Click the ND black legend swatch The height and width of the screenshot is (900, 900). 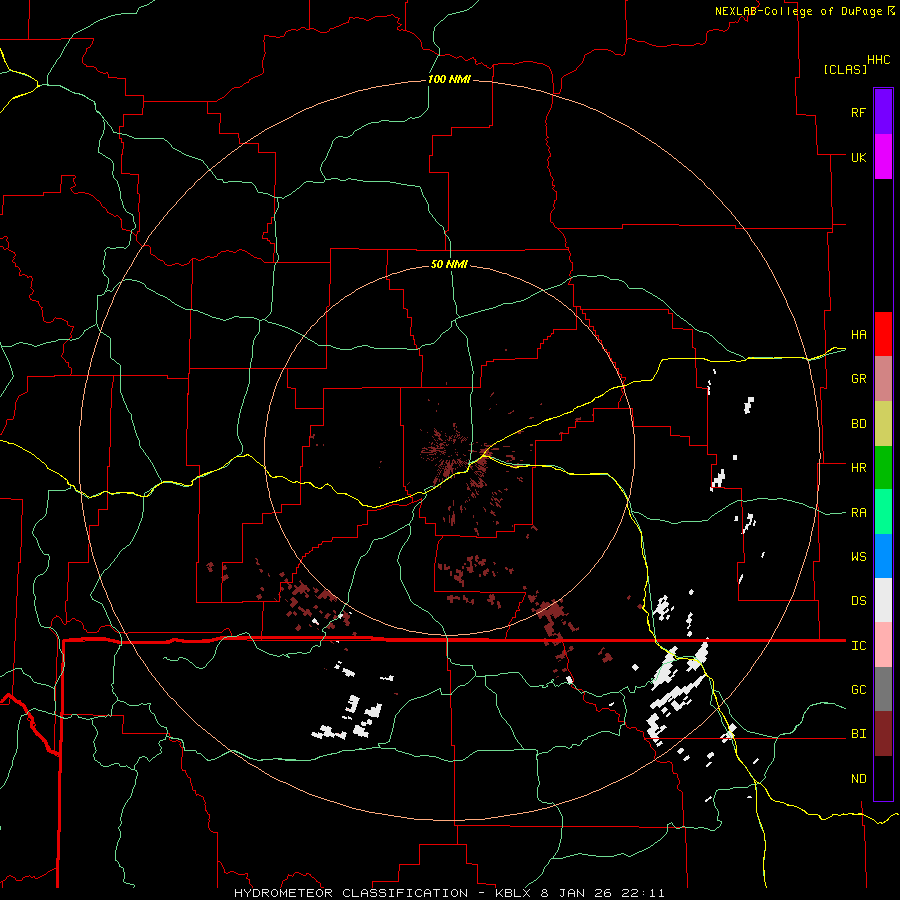(883, 778)
